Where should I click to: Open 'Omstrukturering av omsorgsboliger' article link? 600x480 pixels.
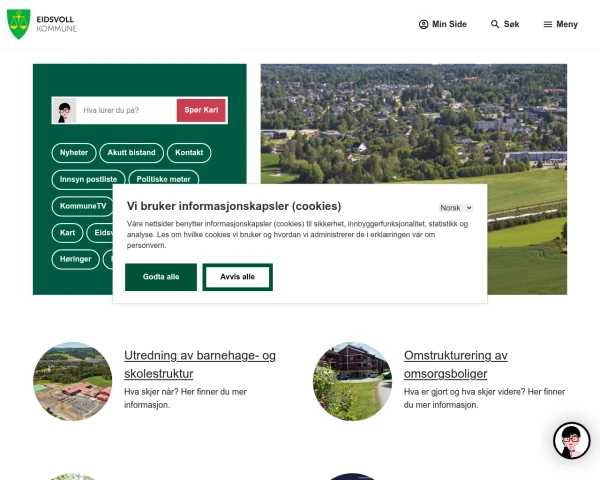(x=456, y=364)
